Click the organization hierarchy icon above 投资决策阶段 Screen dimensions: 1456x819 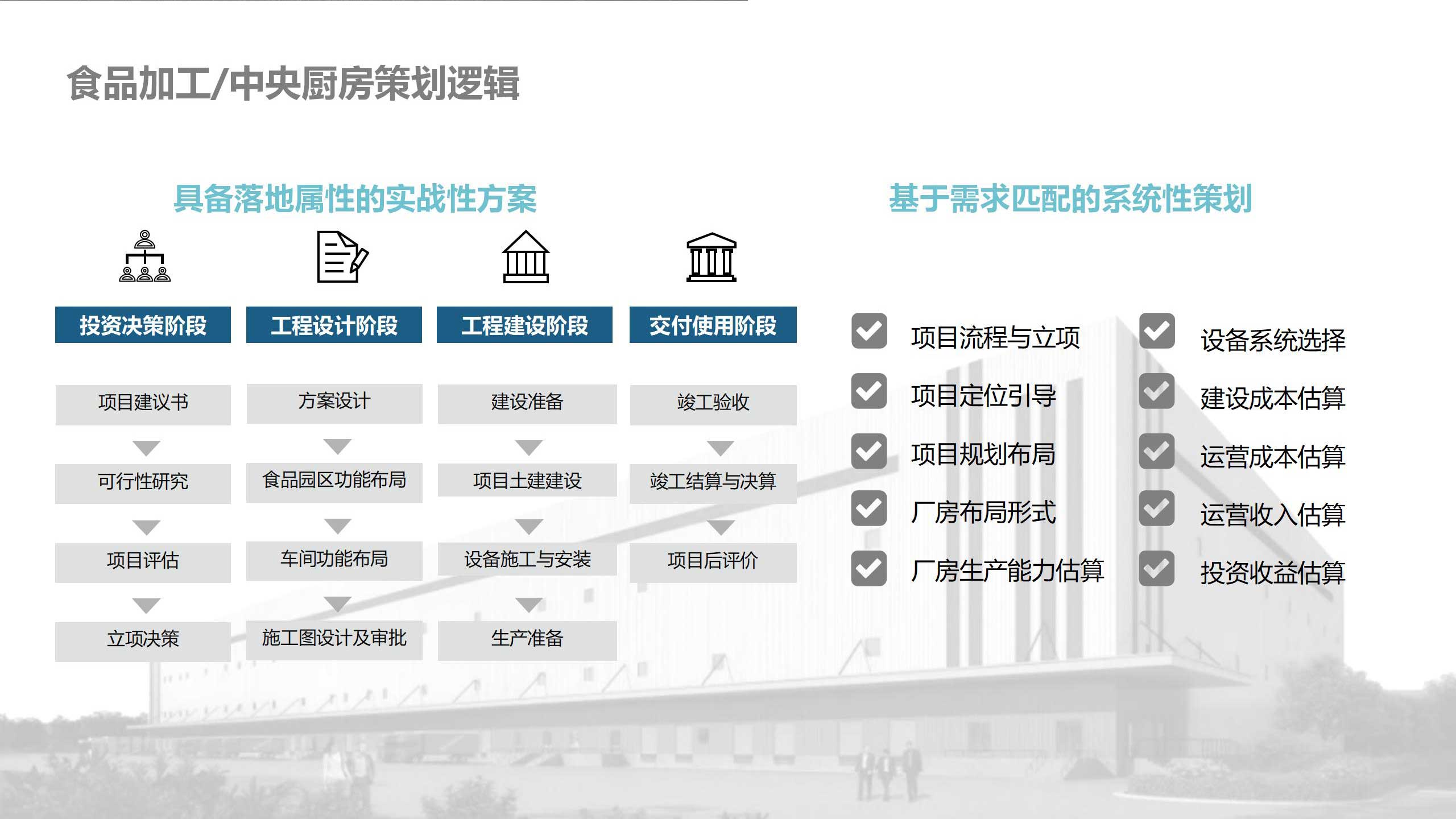click(x=144, y=257)
